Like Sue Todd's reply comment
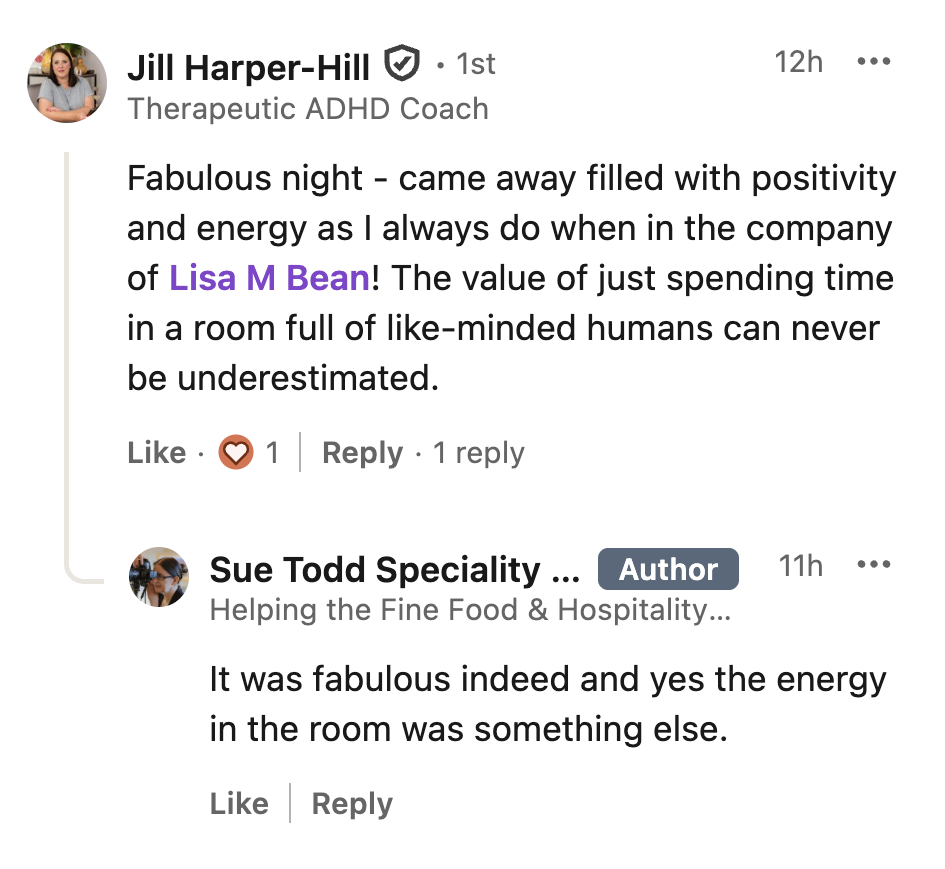 point(239,804)
